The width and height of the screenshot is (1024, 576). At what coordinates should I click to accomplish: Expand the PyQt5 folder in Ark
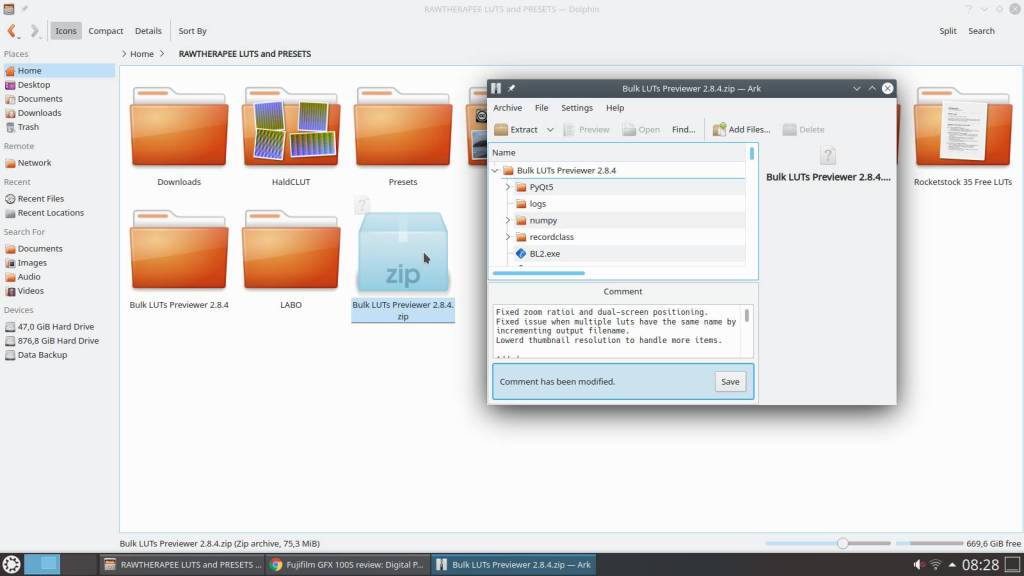click(x=507, y=187)
